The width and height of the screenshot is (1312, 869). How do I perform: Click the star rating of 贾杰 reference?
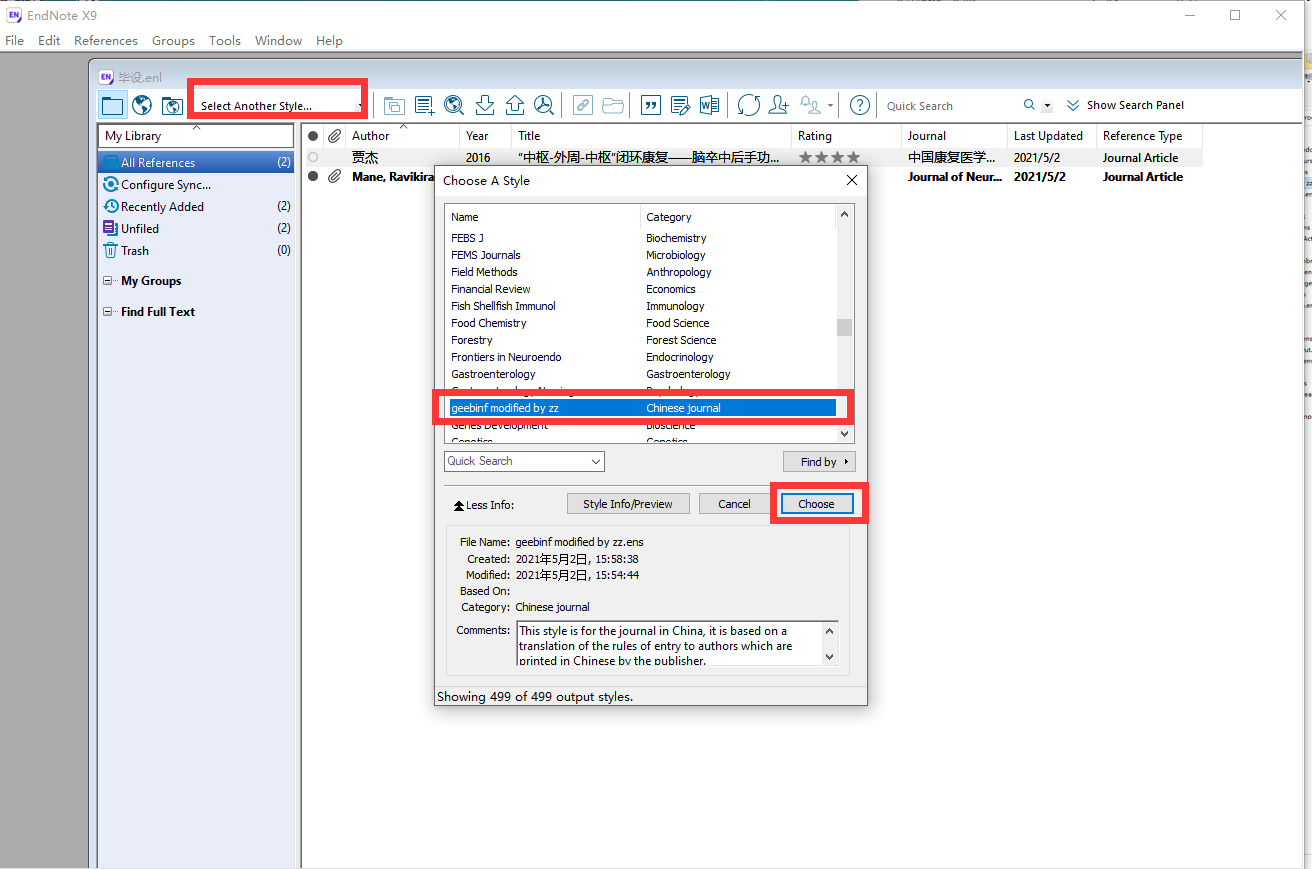tap(829, 158)
